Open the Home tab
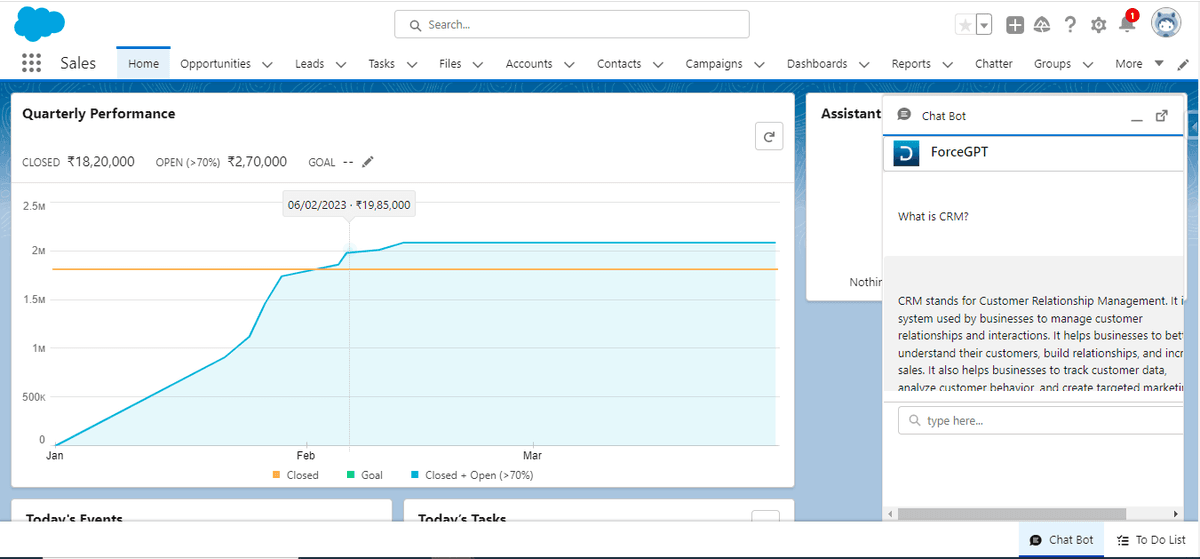Screen dimensions: 1200x559 click(x=143, y=64)
